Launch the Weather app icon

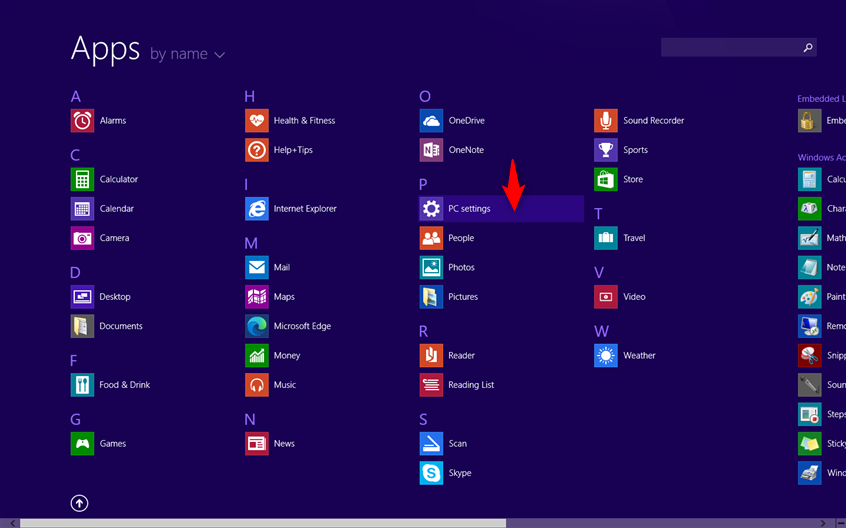(x=606, y=355)
